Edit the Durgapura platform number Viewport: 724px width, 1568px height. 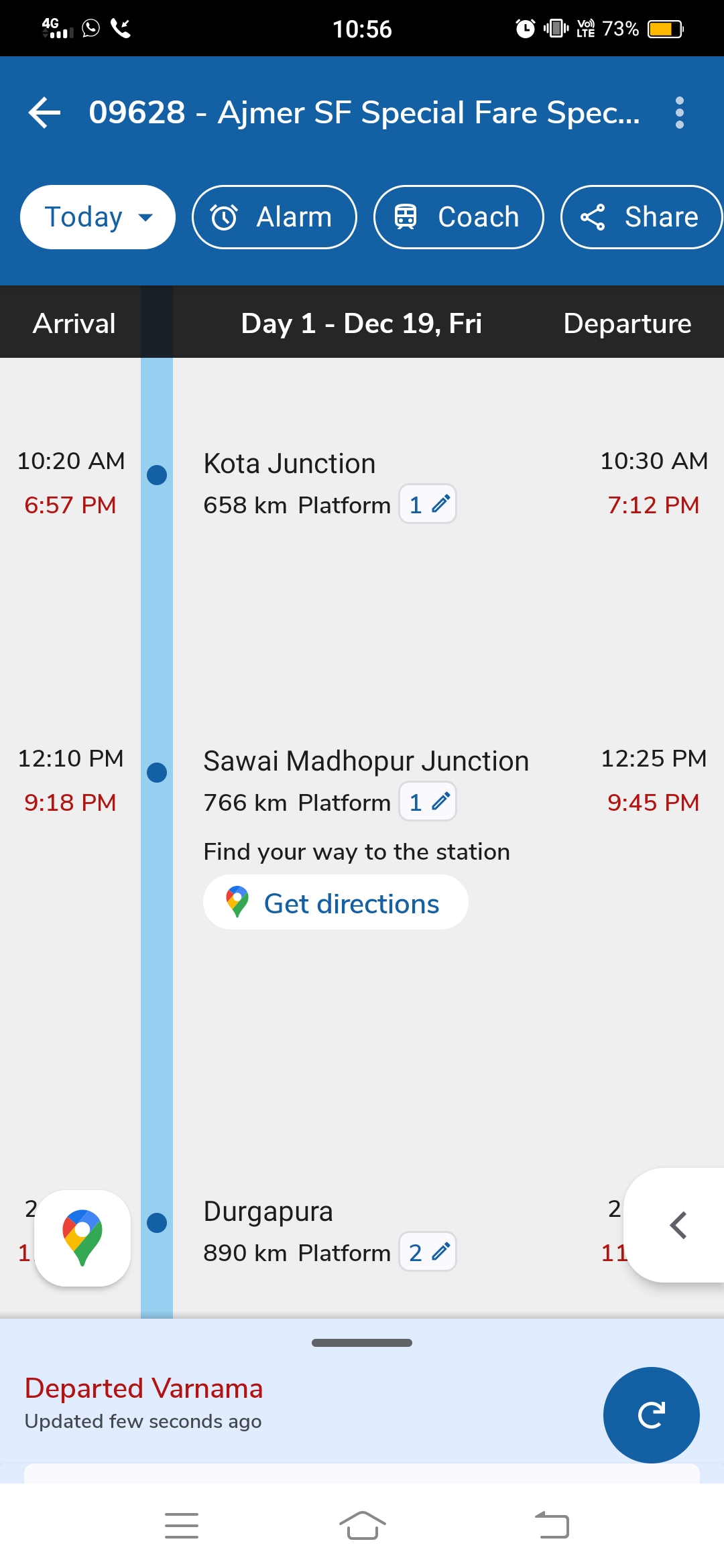[428, 1252]
